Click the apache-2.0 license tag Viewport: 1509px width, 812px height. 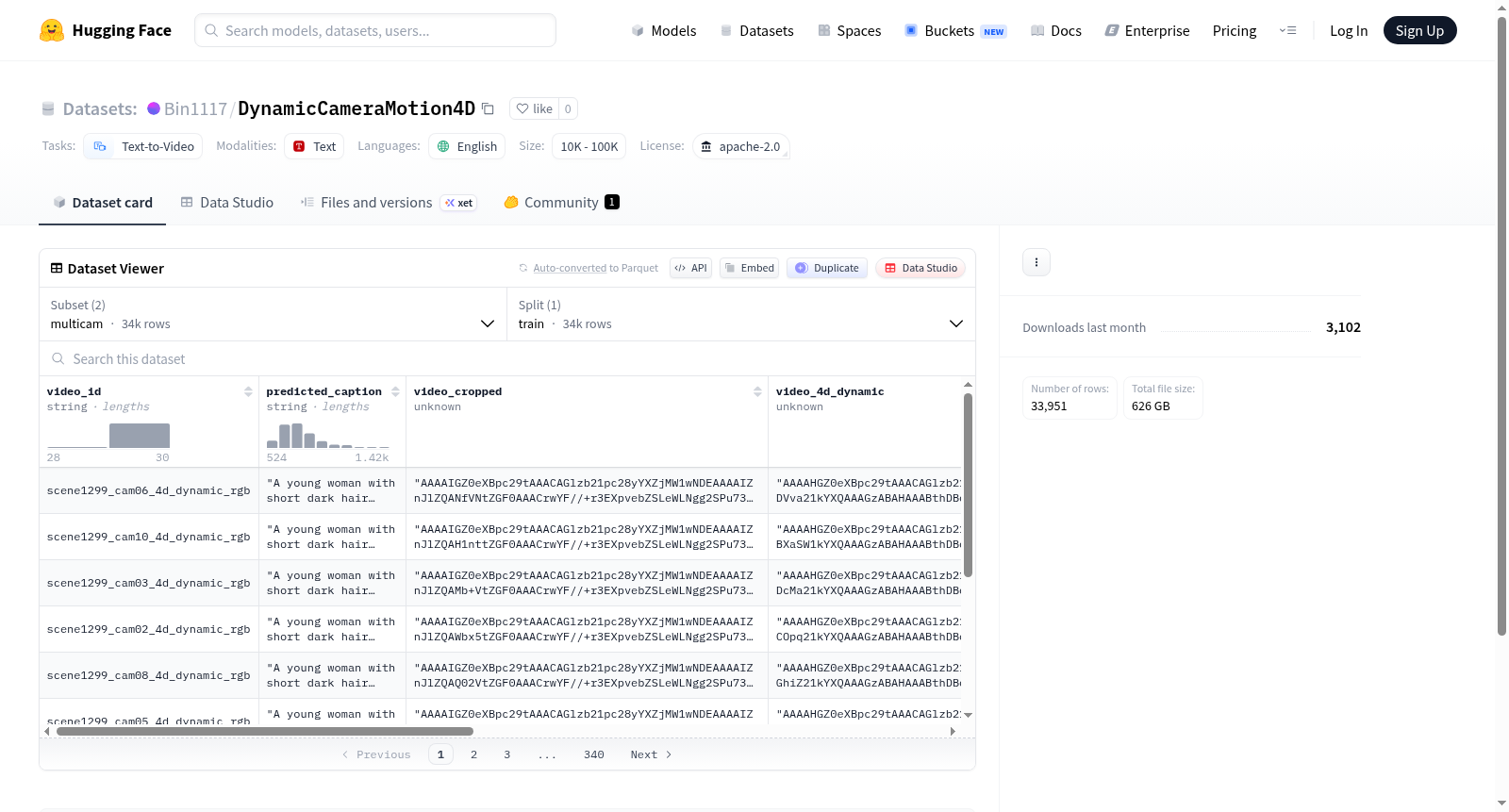[x=741, y=146]
